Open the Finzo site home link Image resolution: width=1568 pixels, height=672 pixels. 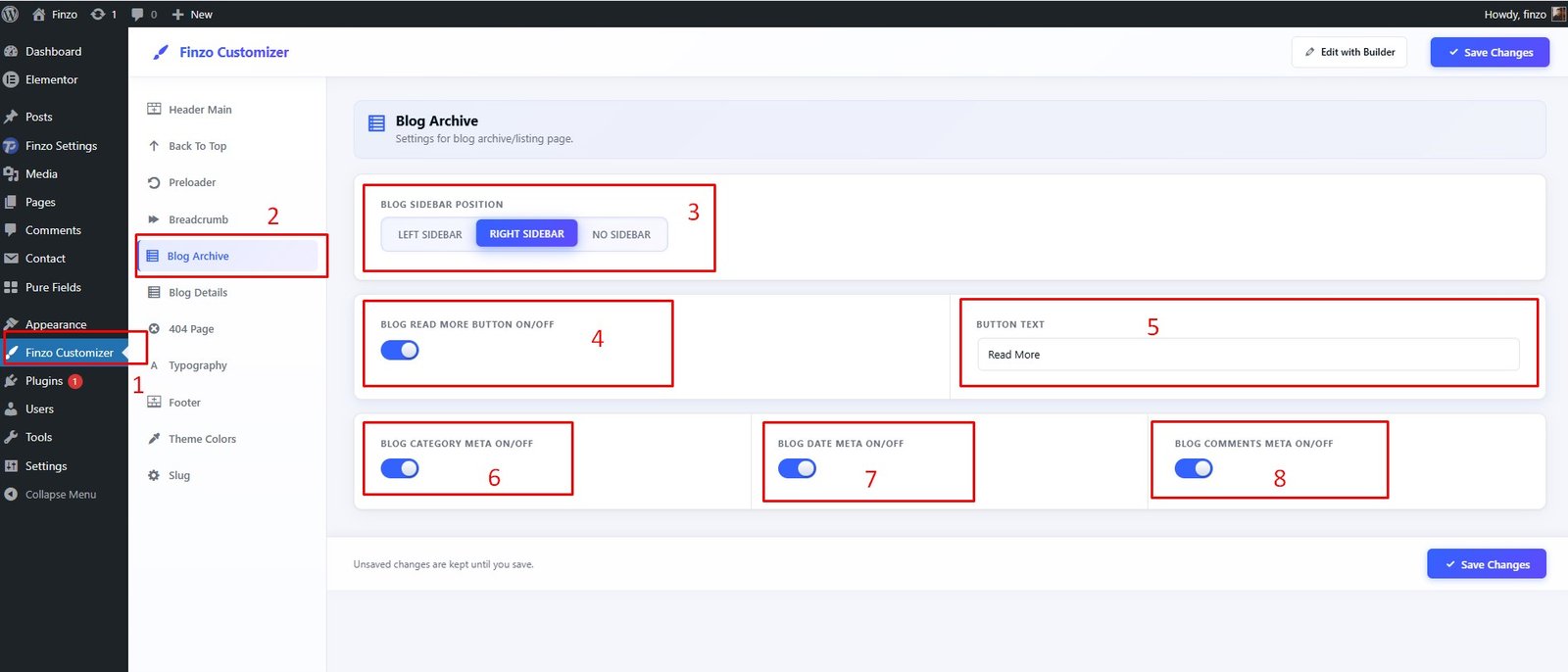[55, 14]
